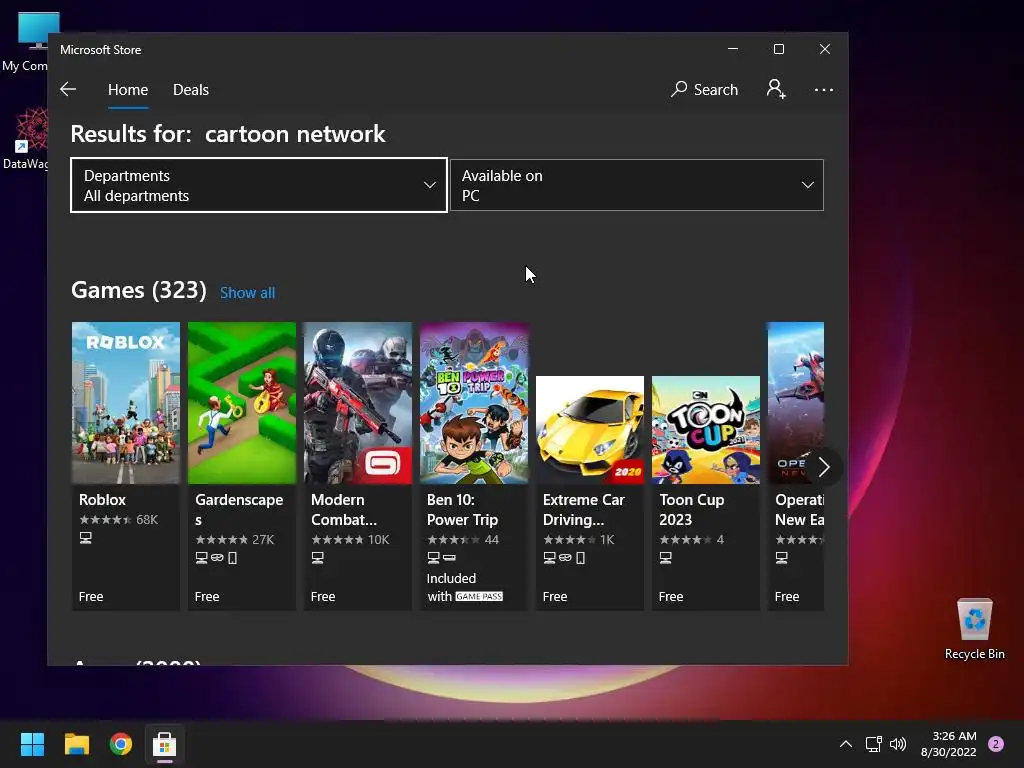Click the Toon Cup 2023 title
1024x768 pixels.
[x=692, y=509]
